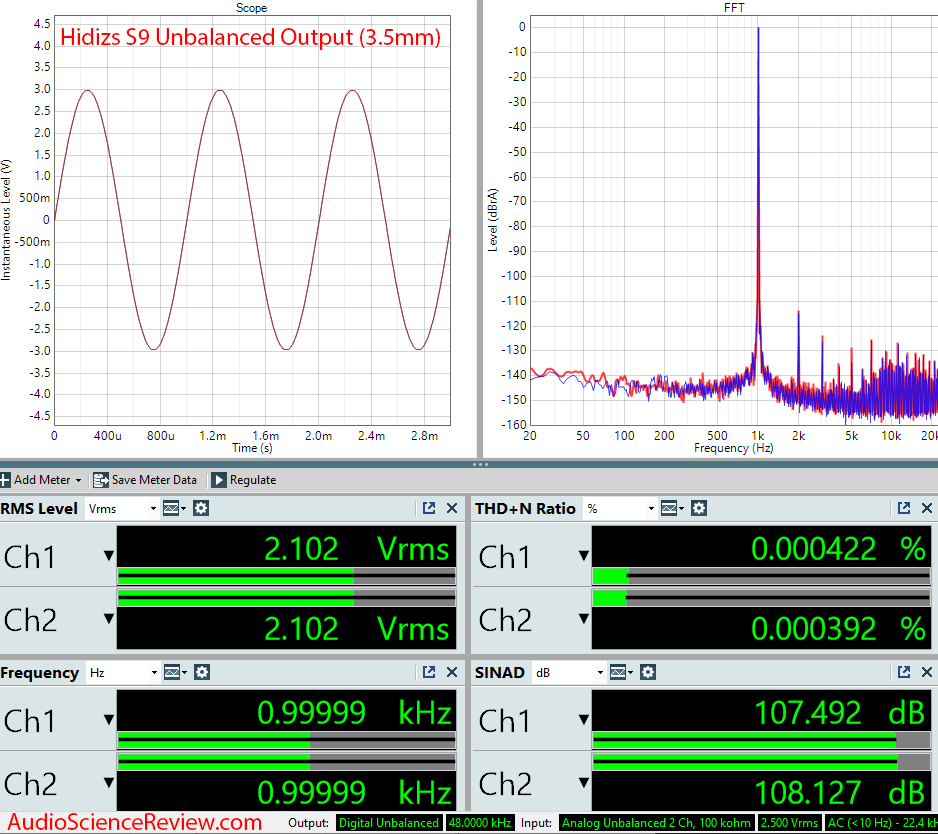Viewport: 938px width, 834px height.
Task: Expand RMS Level Ch2 channel arrow
Action: click(x=109, y=619)
